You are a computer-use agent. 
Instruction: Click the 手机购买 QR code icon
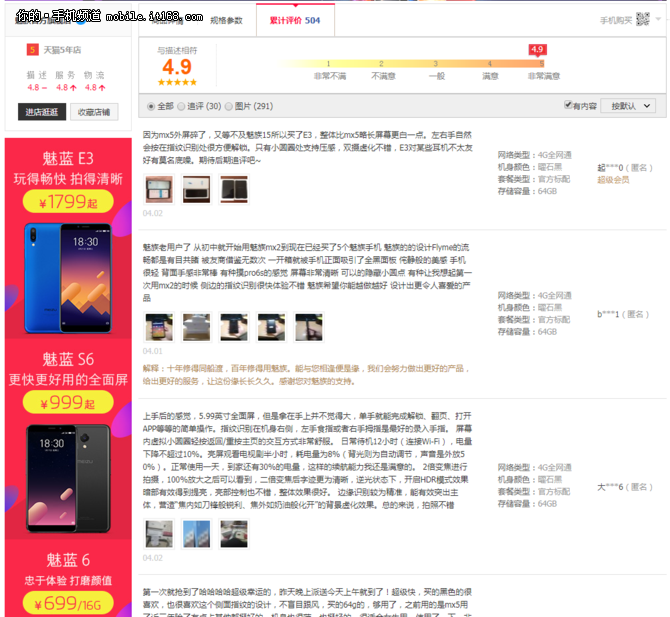coord(643,19)
